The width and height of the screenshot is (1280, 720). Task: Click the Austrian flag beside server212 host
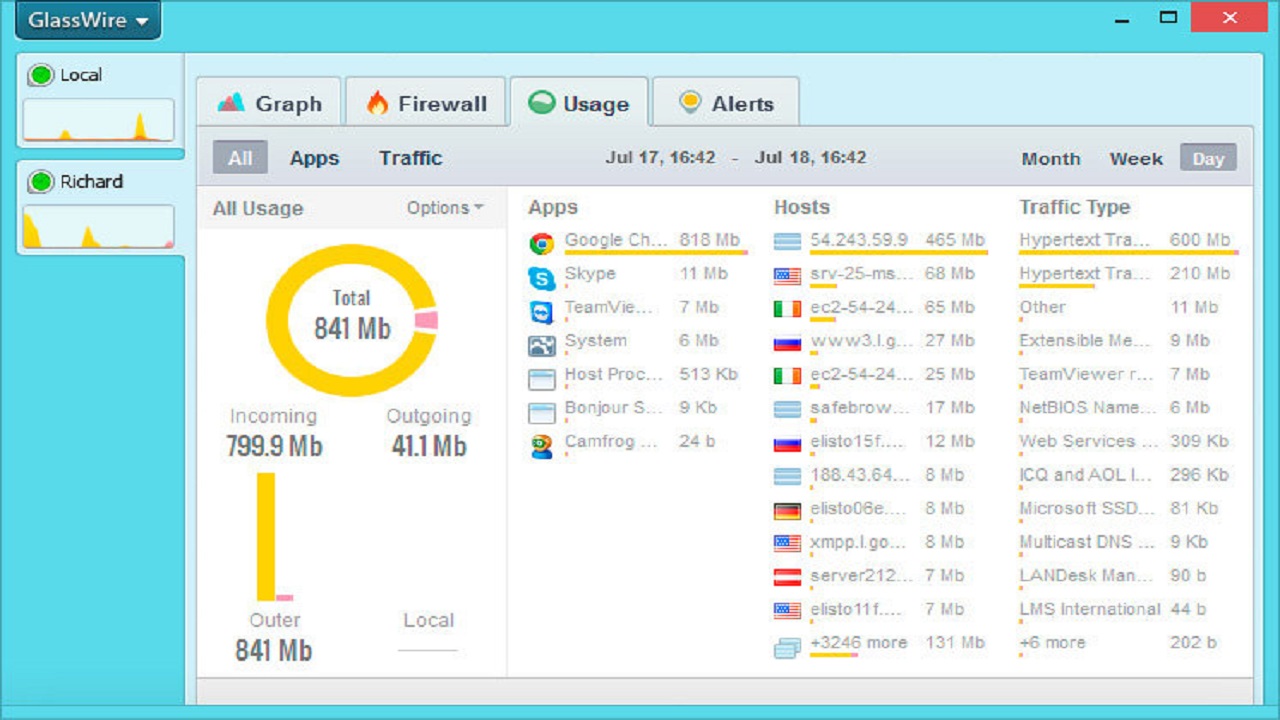point(788,577)
